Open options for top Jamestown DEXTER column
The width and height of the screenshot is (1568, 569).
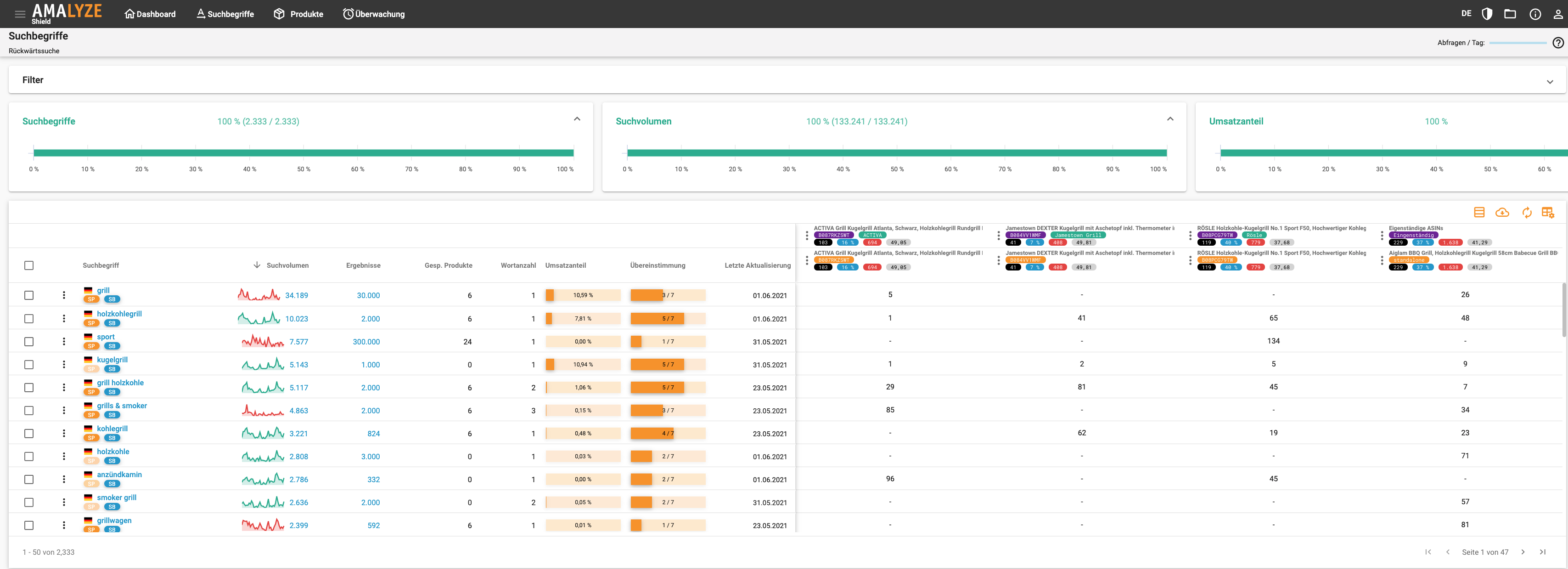point(998,236)
